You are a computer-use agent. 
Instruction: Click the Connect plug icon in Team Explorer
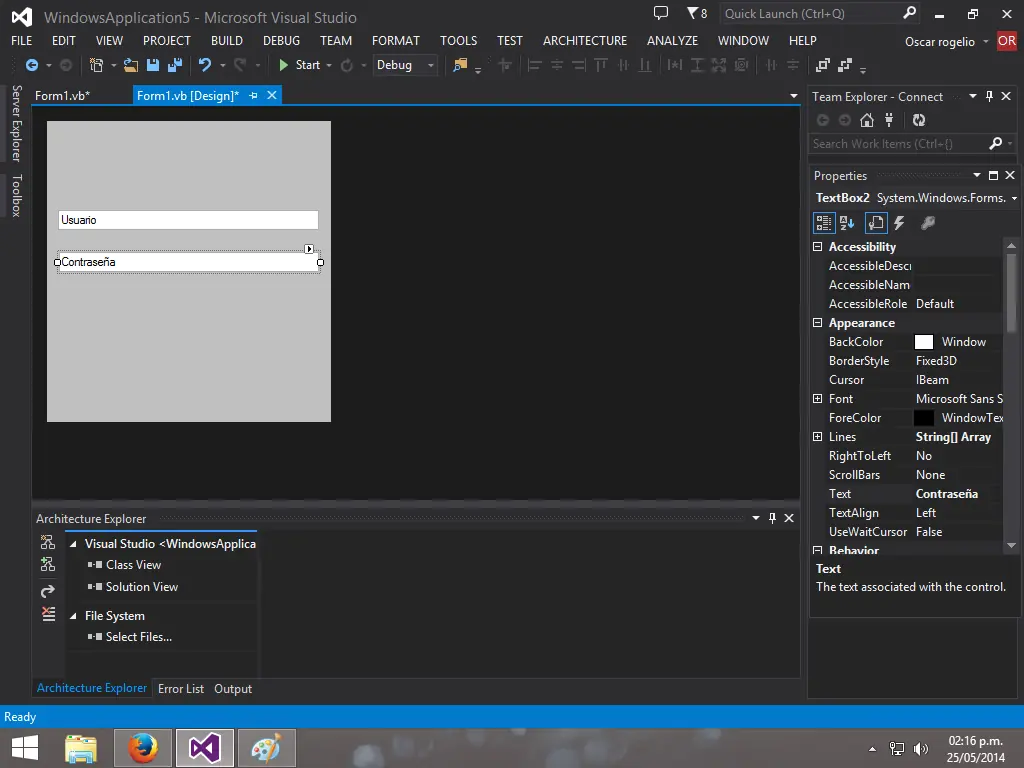pyautogui.click(x=888, y=120)
